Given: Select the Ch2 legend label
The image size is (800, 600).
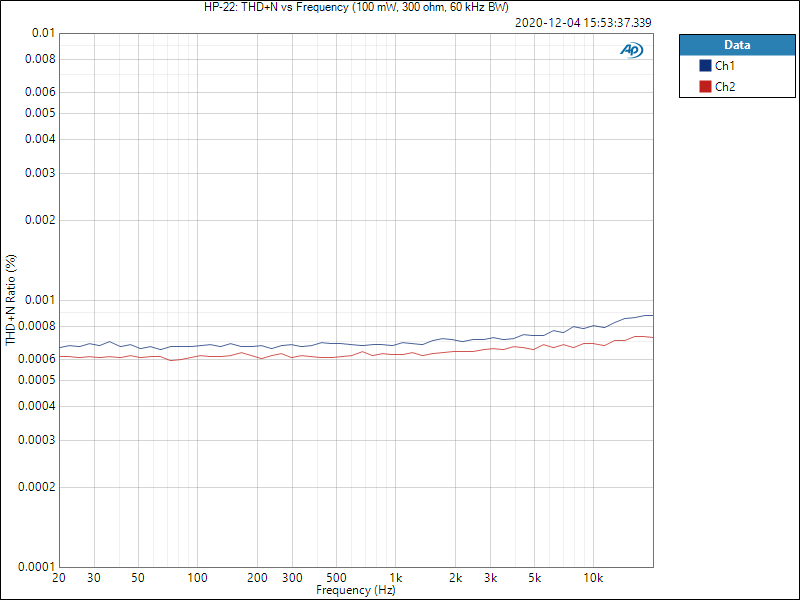Looking at the screenshot, I should pos(725,87).
